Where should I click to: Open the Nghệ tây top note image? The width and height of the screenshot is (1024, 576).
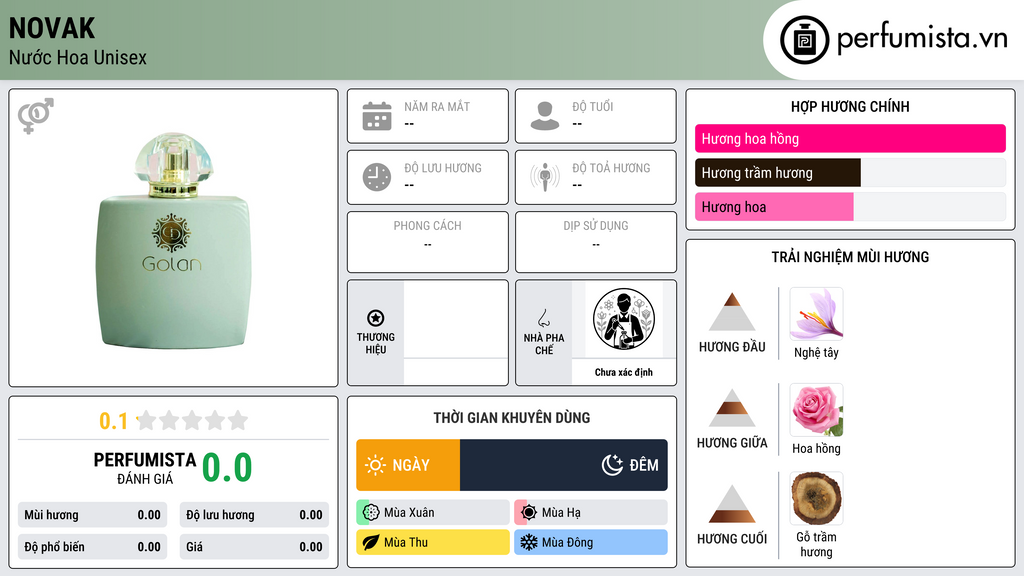[x=816, y=314]
